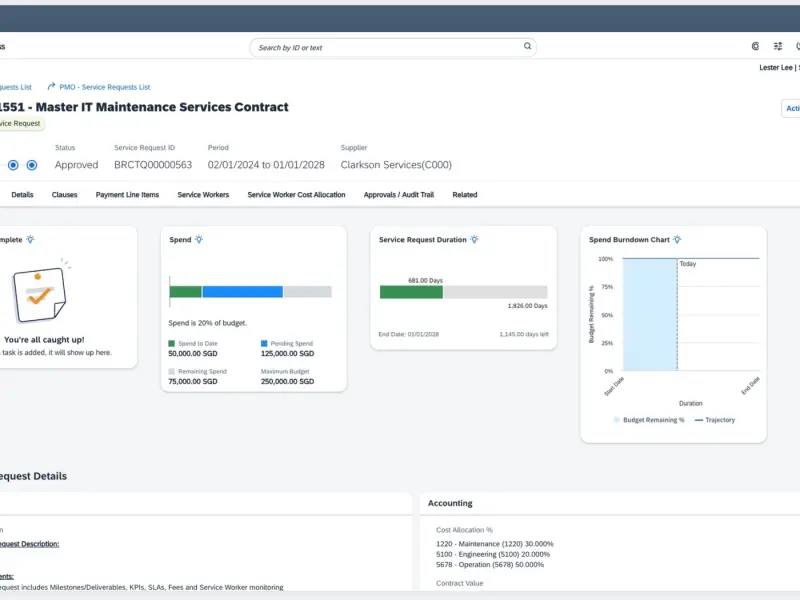Select the first status step circle
Image resolution: width=800 pixels, height=600 pixels.
[x=13, y=165]
